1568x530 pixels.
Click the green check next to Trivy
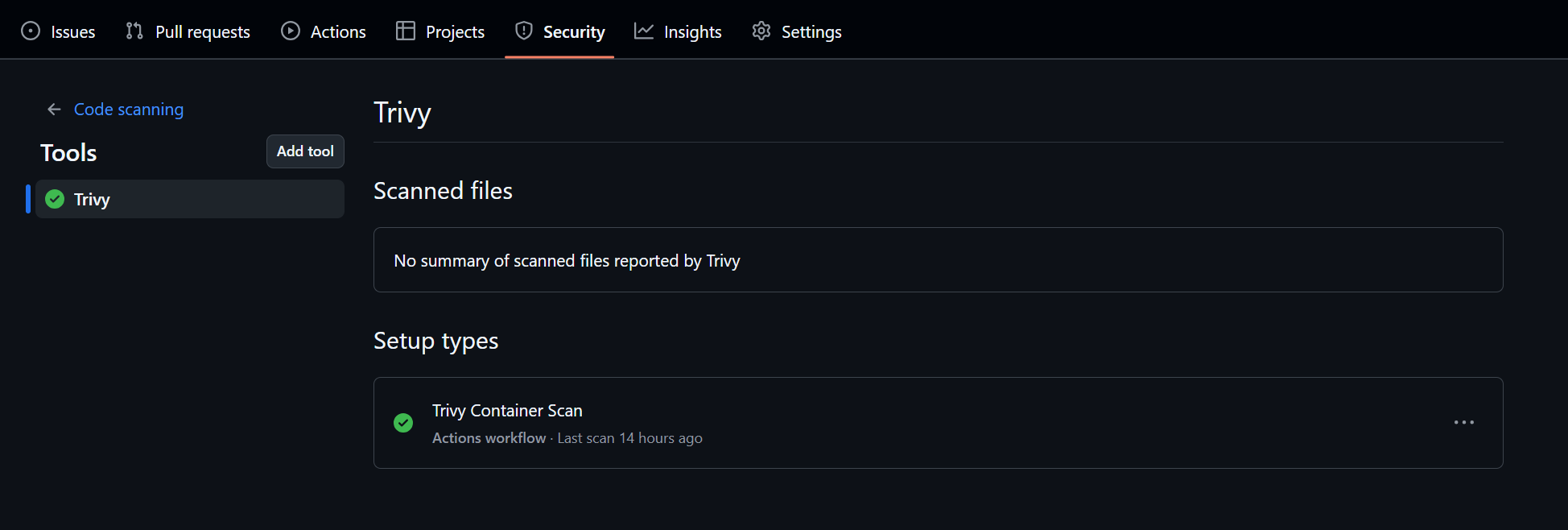[54, 199]
